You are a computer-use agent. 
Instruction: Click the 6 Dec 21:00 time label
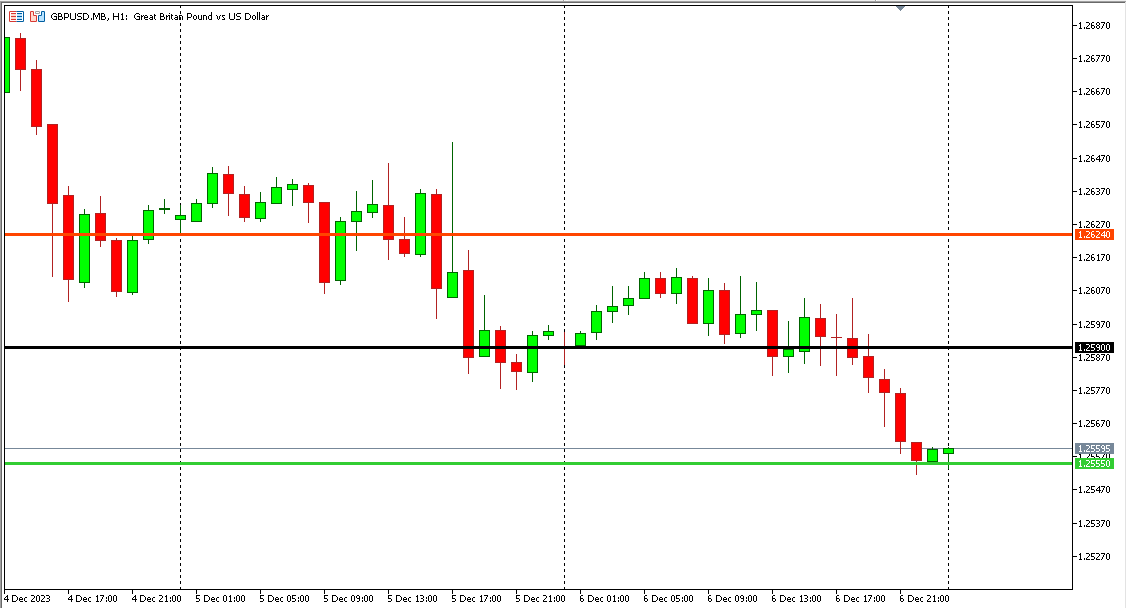[x=924, y=598]
